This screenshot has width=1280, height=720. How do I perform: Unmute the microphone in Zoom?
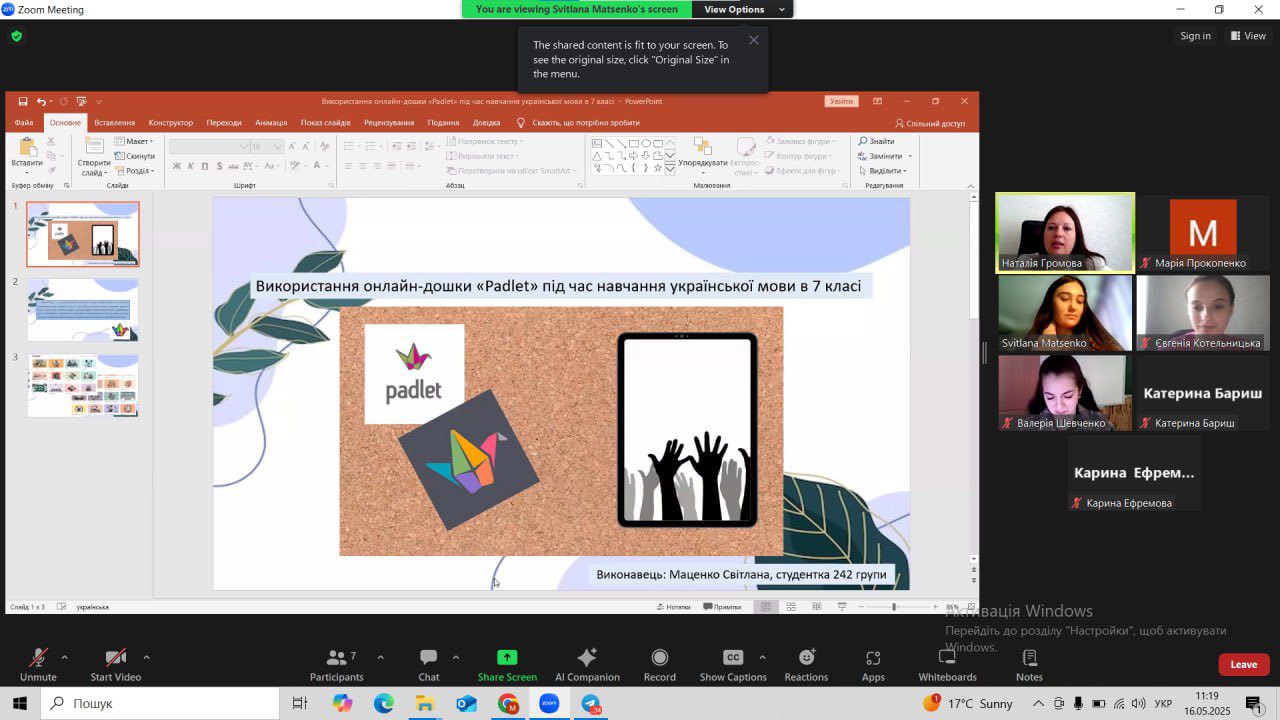click(38, 664)
